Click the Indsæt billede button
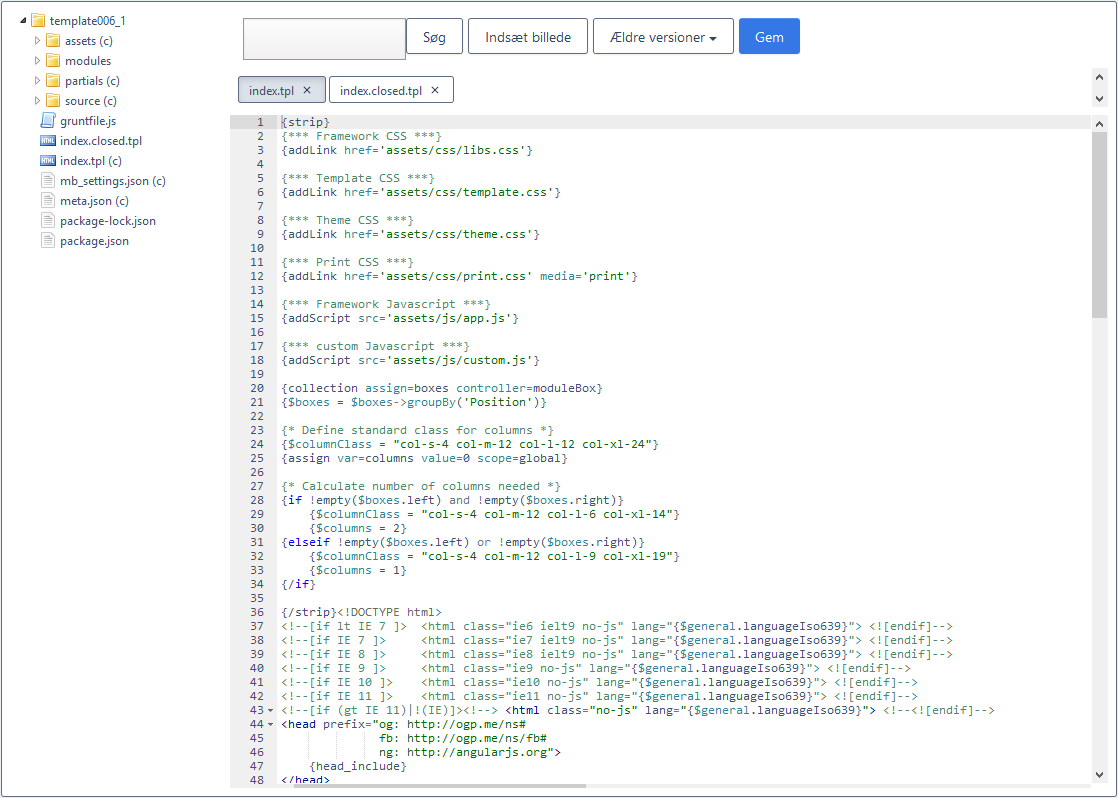The height and width of the screenshot is (798, 1118). coord(527,37)
